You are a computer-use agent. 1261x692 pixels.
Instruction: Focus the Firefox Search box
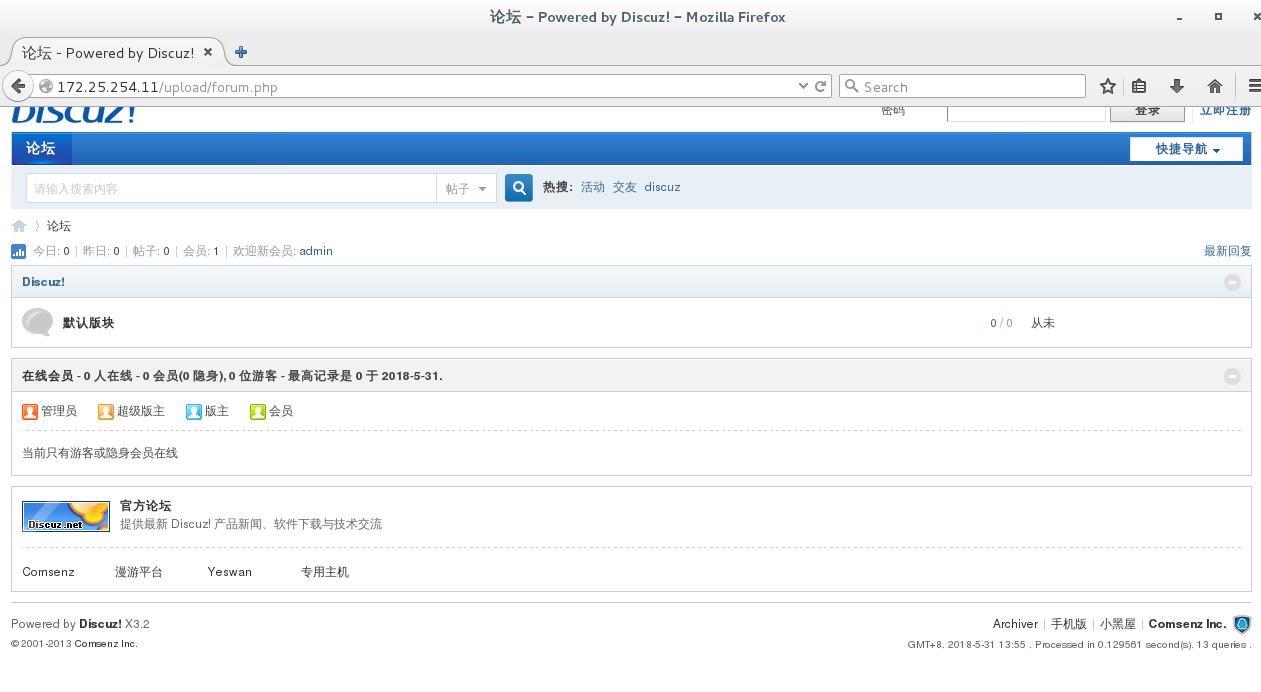point(962,86)
